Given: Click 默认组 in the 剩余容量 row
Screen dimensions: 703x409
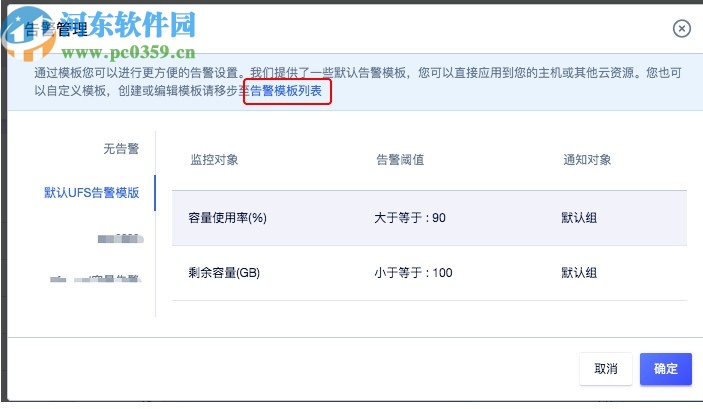Looking at the screenshot, I should point(579,273).
